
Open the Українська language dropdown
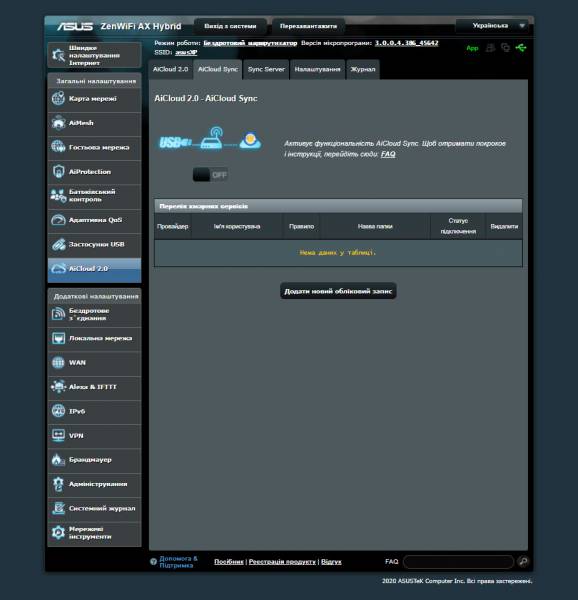[492, 26]
